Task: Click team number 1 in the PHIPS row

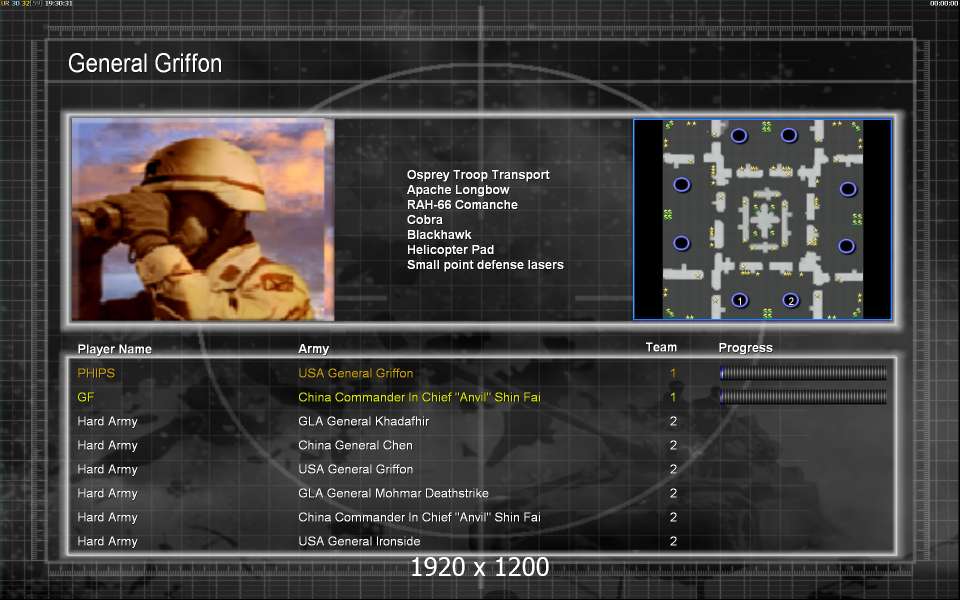Action: coord(673,373)
